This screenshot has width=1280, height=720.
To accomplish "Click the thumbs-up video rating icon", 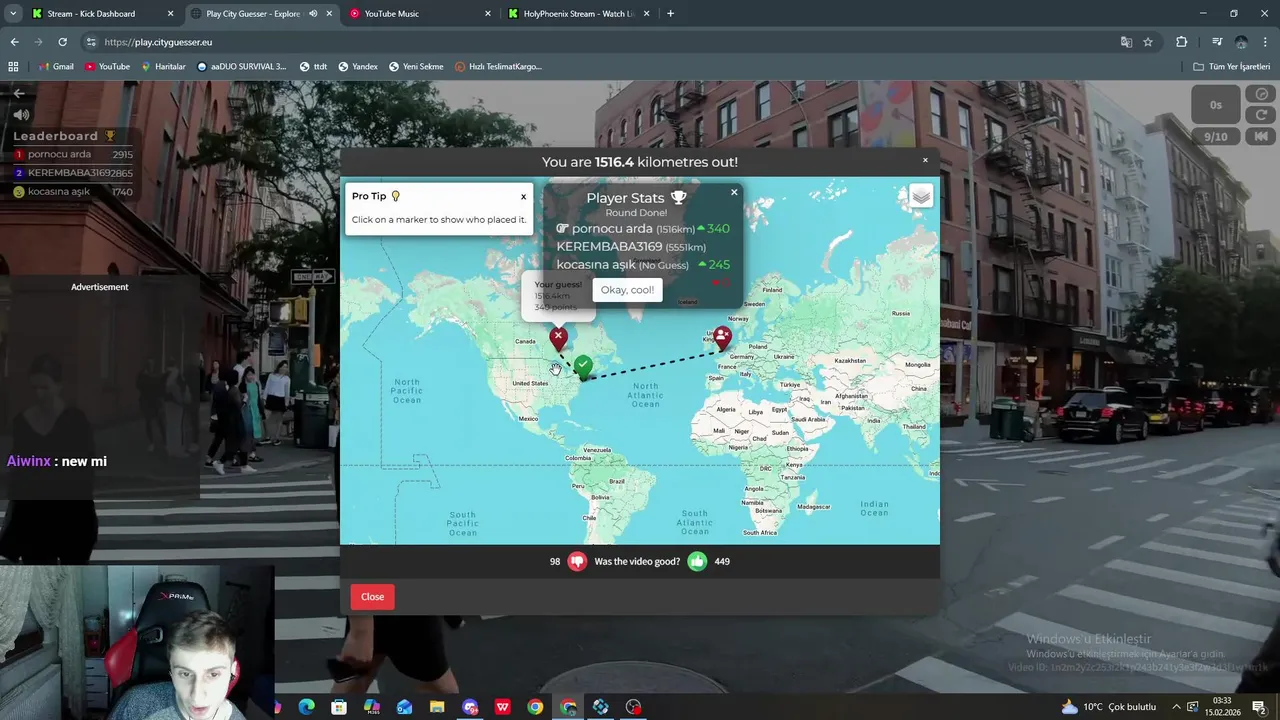I will point(697,561).
